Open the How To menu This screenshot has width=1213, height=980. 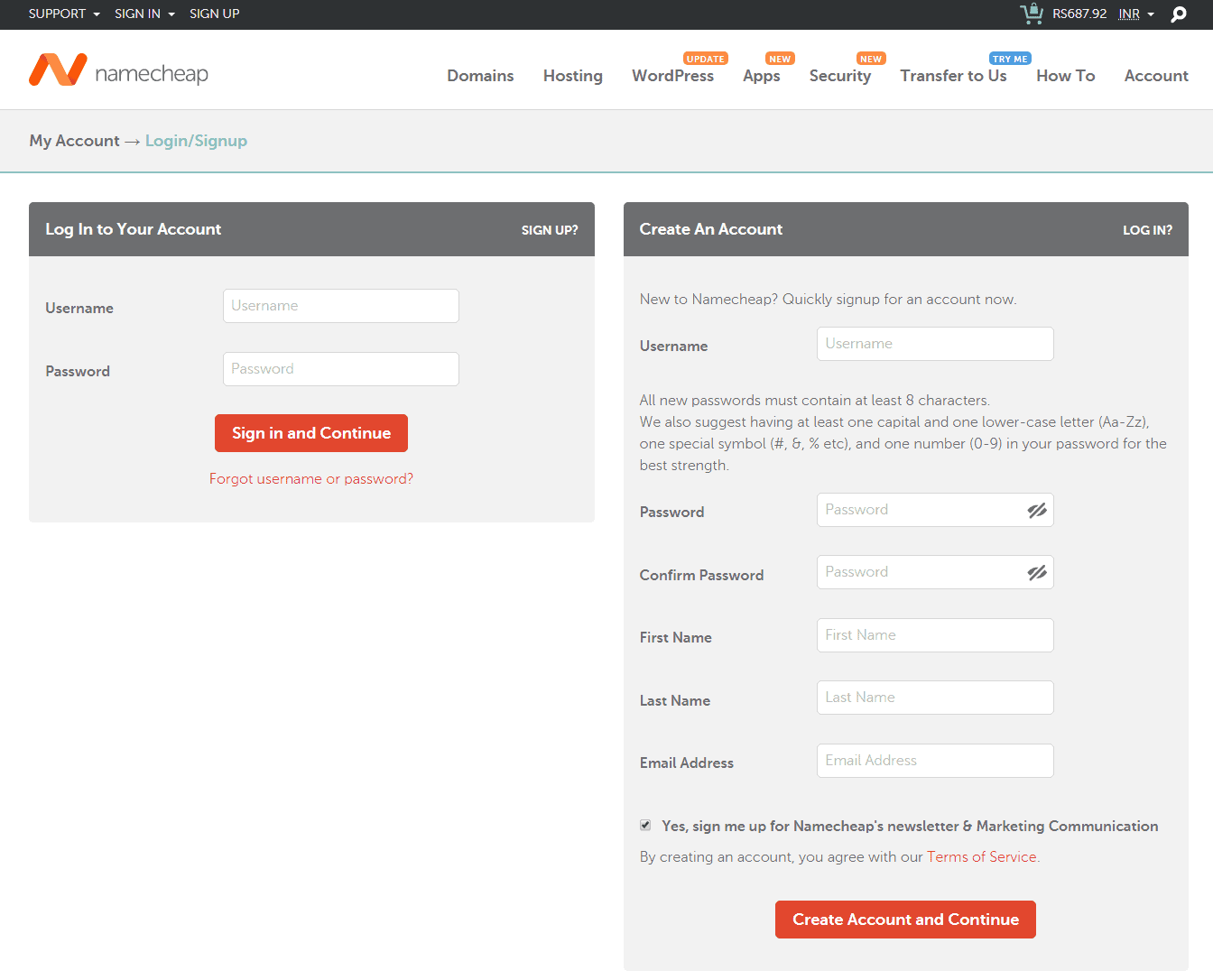point(1066,76)
